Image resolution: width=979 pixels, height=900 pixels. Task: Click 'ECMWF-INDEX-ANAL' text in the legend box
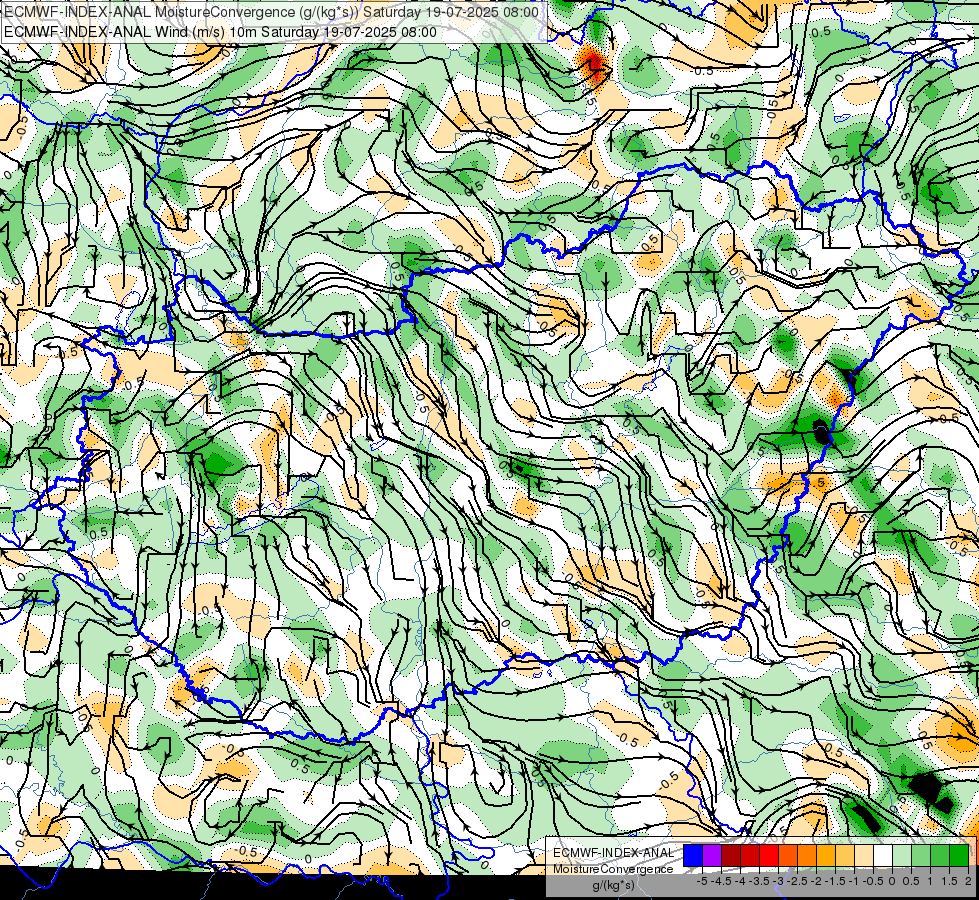pos(613,853)
